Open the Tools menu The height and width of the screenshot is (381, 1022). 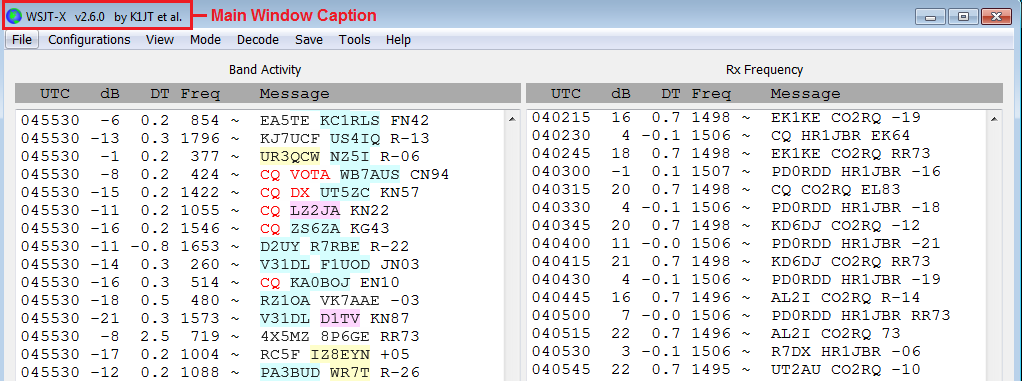pos(354,40)
